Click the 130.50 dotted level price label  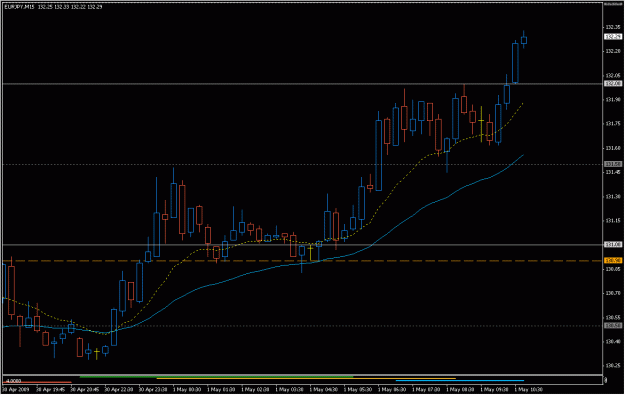(x=613, y=326)
